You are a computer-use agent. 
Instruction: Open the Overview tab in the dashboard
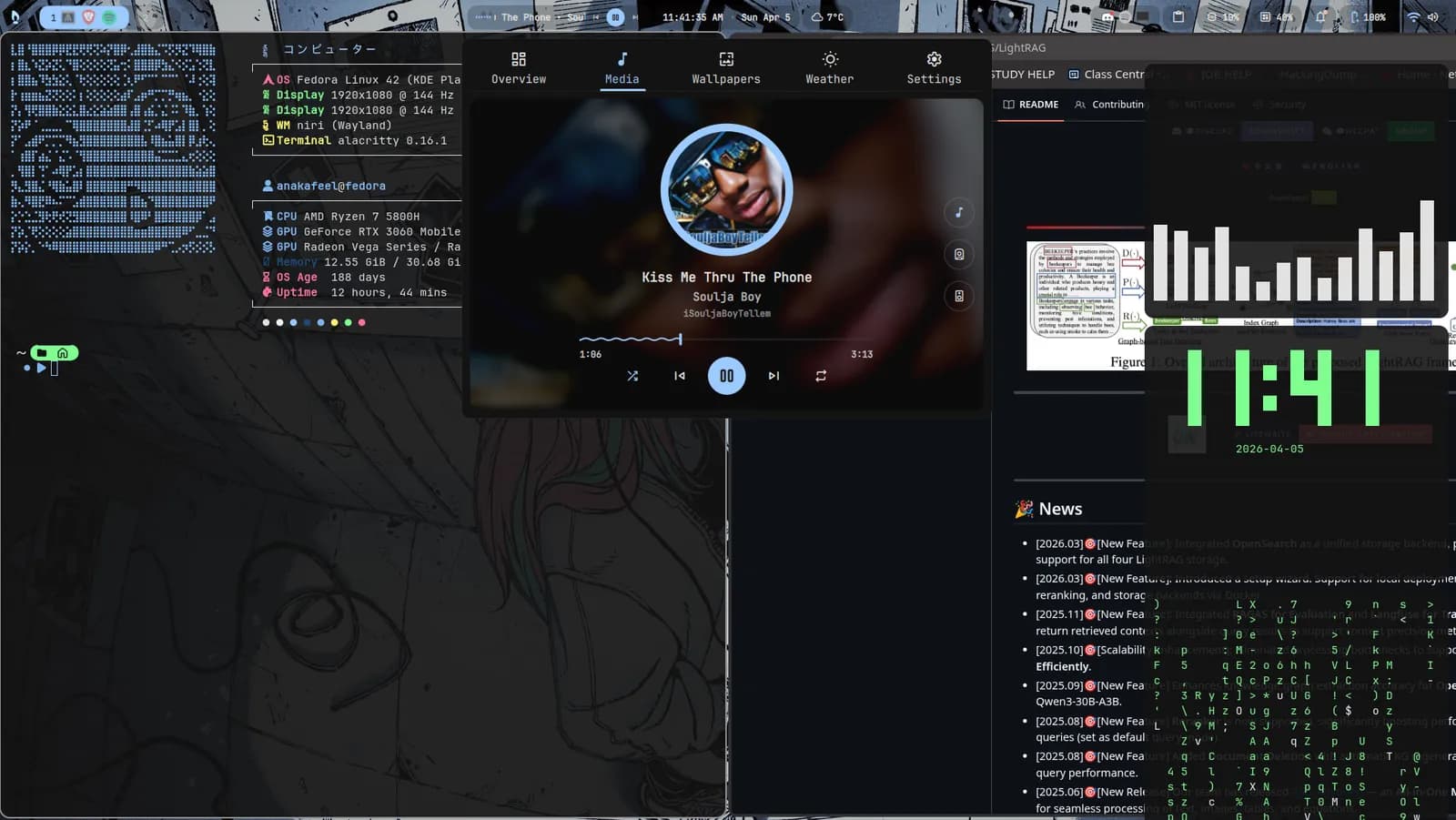click(519, 68)
